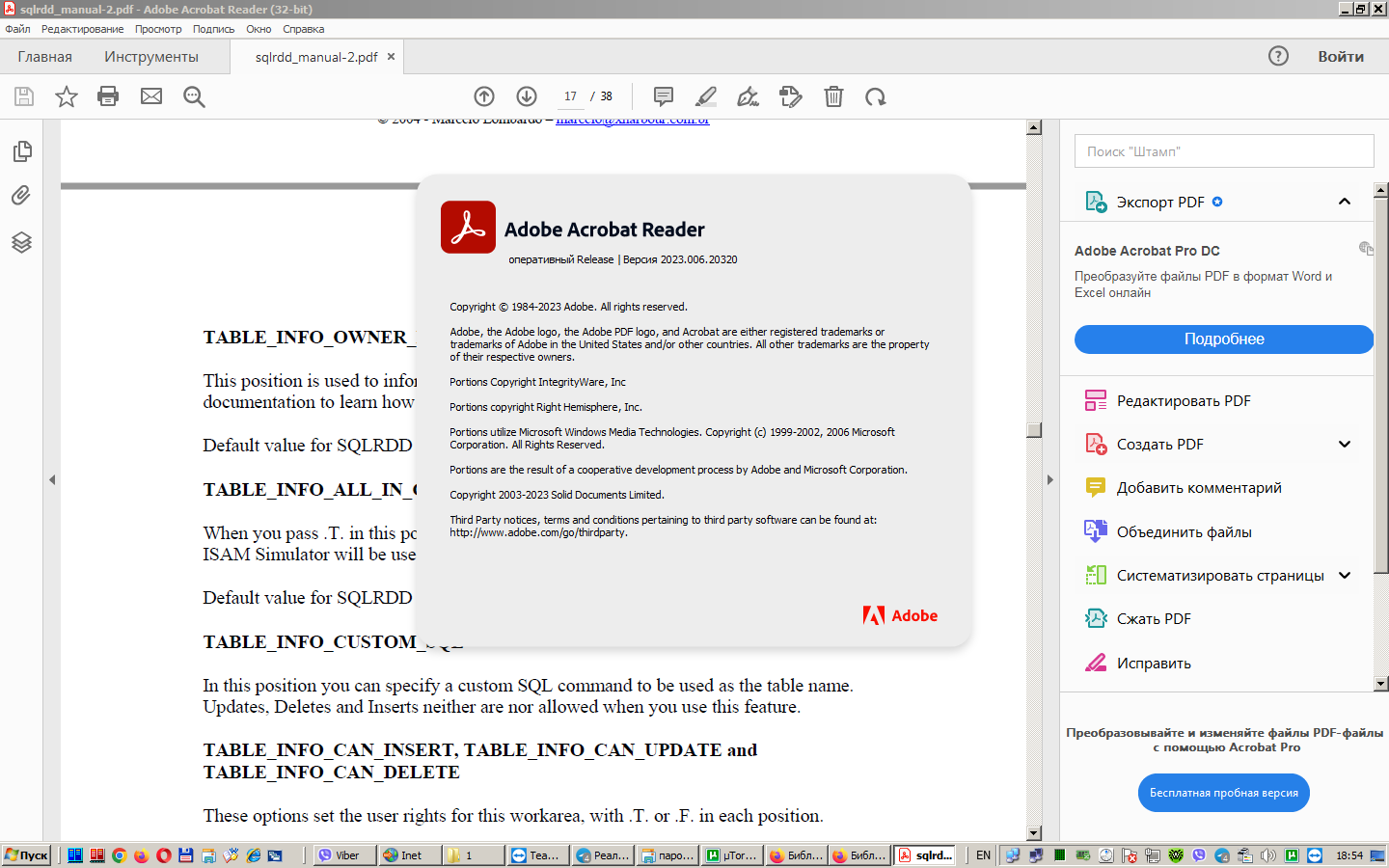Collapse the Экспорт PDF section chevron
Screen dimensions: 1389x868
click(1345, 202)
